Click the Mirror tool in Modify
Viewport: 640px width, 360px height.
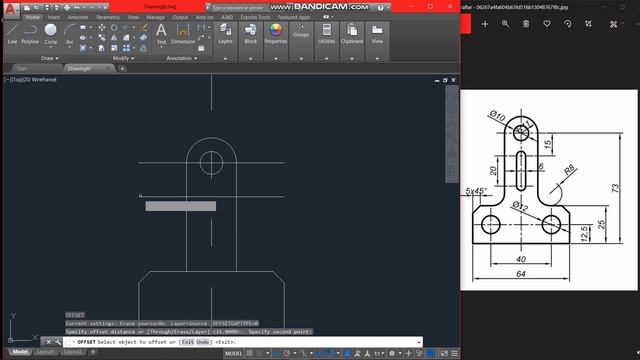[x=114, y=38]
